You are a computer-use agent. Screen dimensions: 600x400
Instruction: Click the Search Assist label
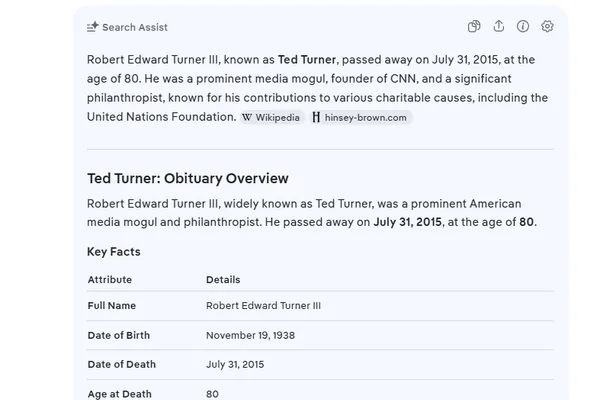coord(135,27)
